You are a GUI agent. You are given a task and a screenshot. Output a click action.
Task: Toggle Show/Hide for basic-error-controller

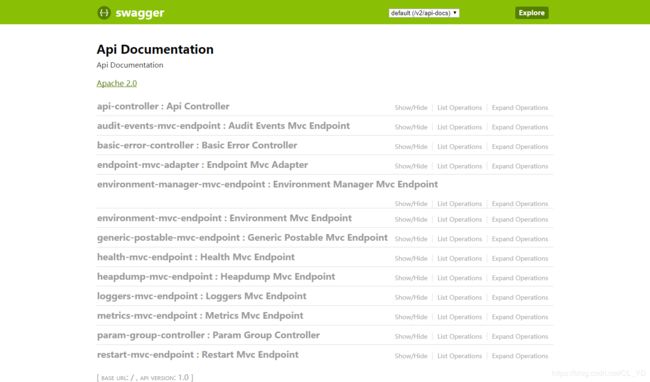[411, 147]
